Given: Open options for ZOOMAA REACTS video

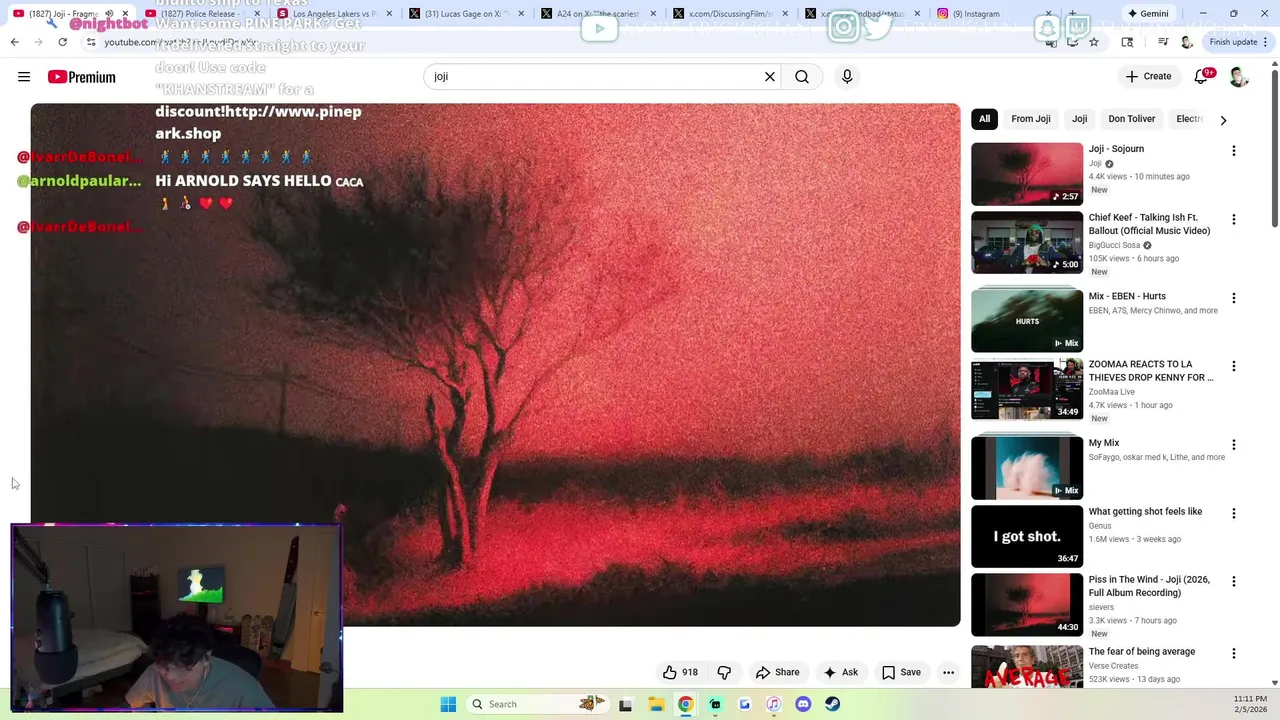Looking at the screenshot, I should (1233, 366).
